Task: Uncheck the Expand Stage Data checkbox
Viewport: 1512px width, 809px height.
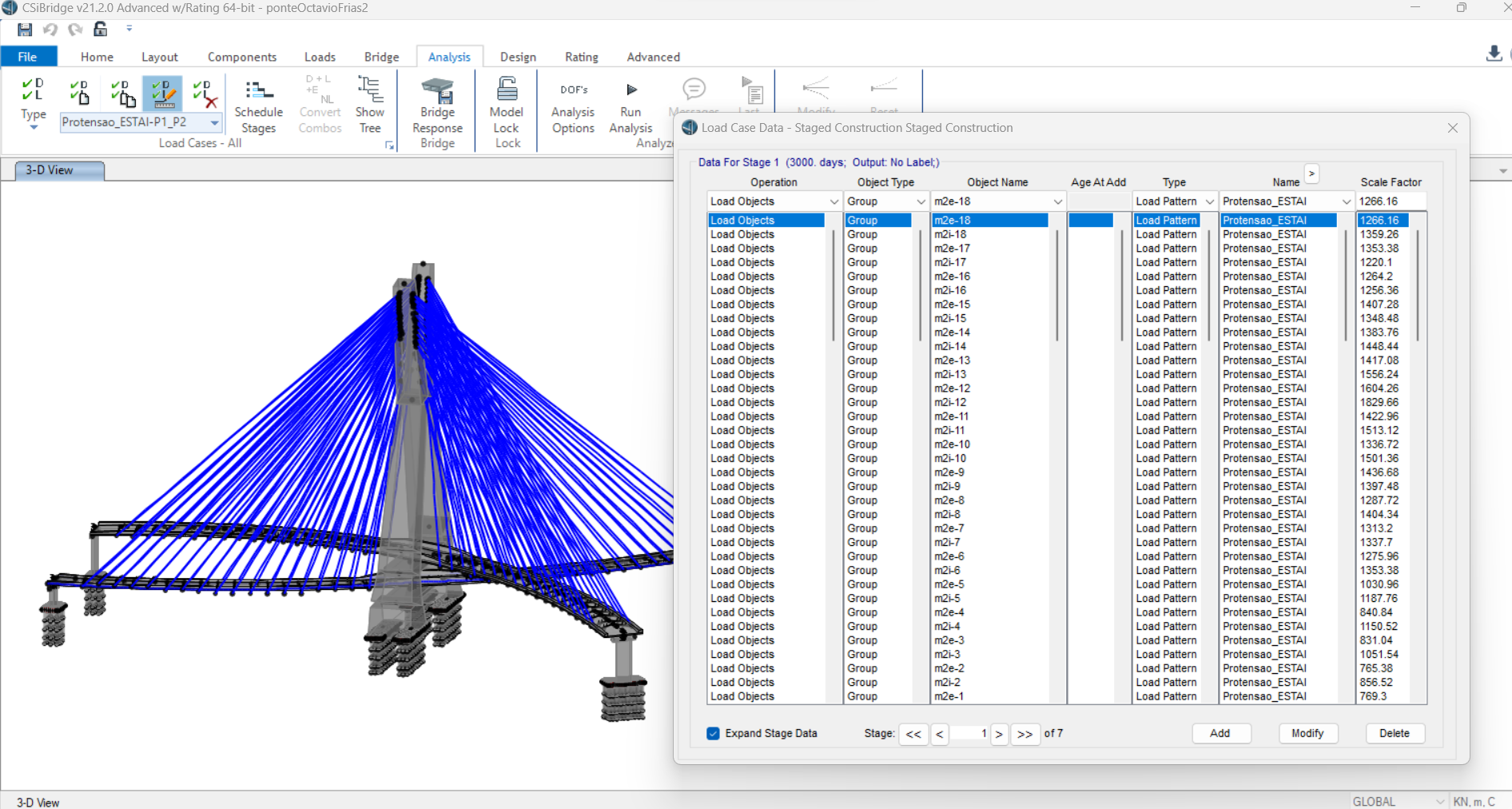Action: point(712,733)
